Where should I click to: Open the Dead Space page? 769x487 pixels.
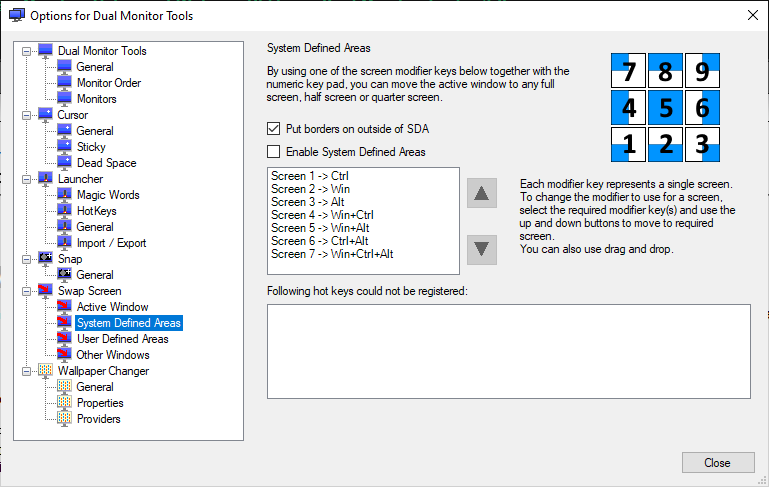tap(106, 163)
